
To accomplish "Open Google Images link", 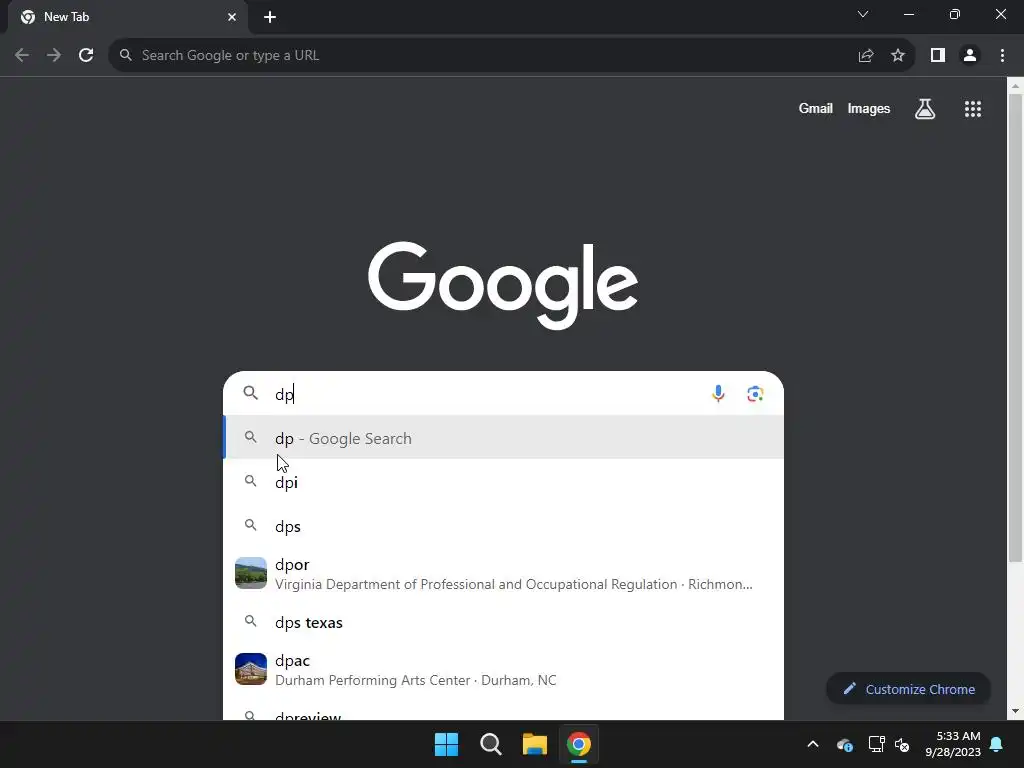I will [869, 109].
